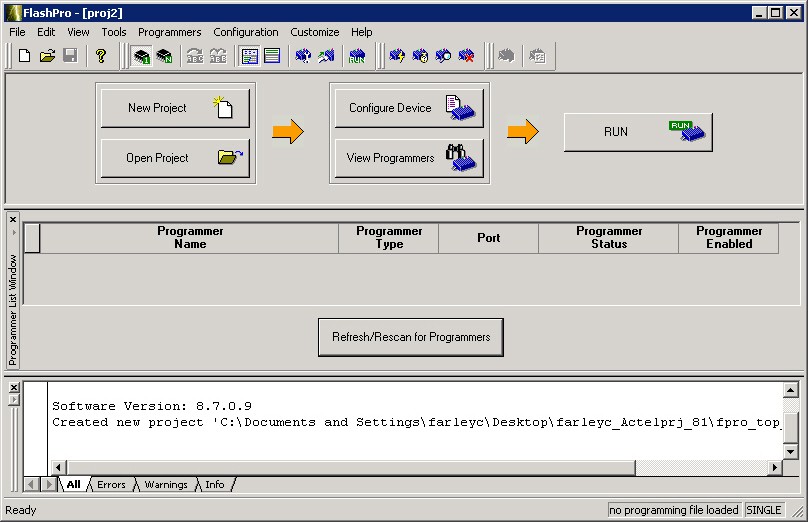
Task: Click the Open Project folder toolbar icon
Action: [x=47, y=56]
